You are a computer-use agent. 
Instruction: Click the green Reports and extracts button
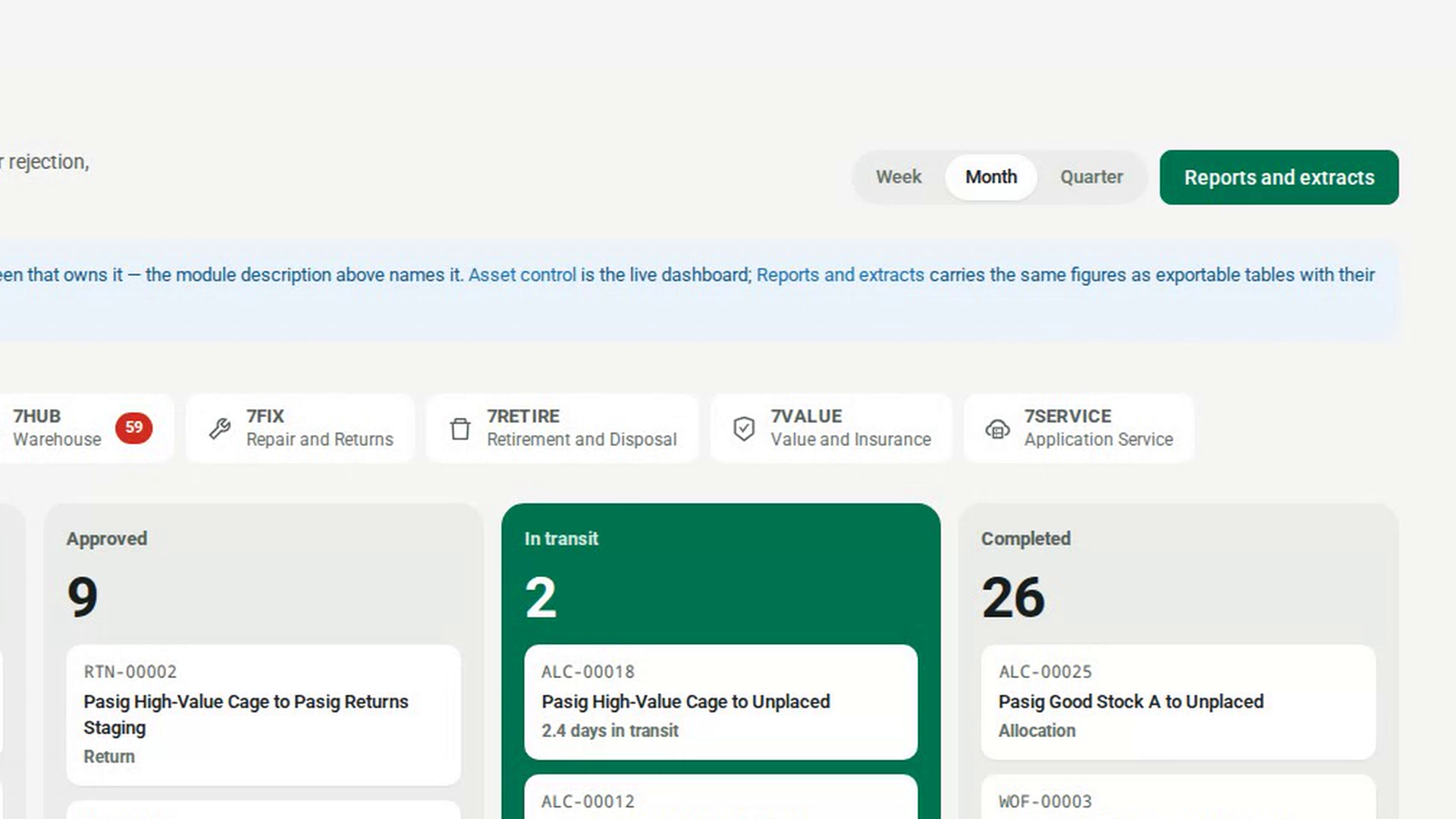(x=1279, y=177)
